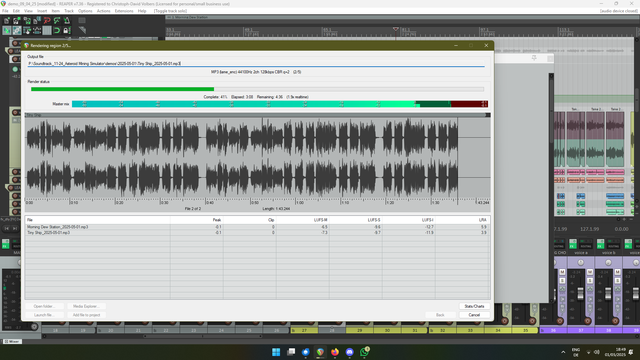
Task: Click the Open folder button
Action: click(44, 306)
